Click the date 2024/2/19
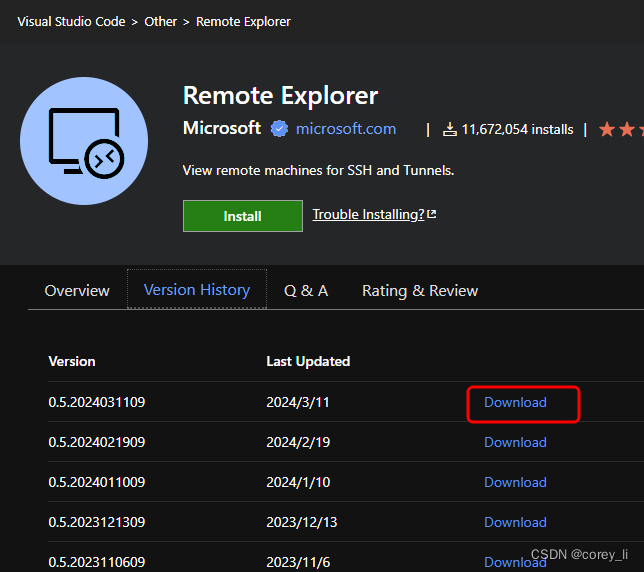 [x=298, y=442]
